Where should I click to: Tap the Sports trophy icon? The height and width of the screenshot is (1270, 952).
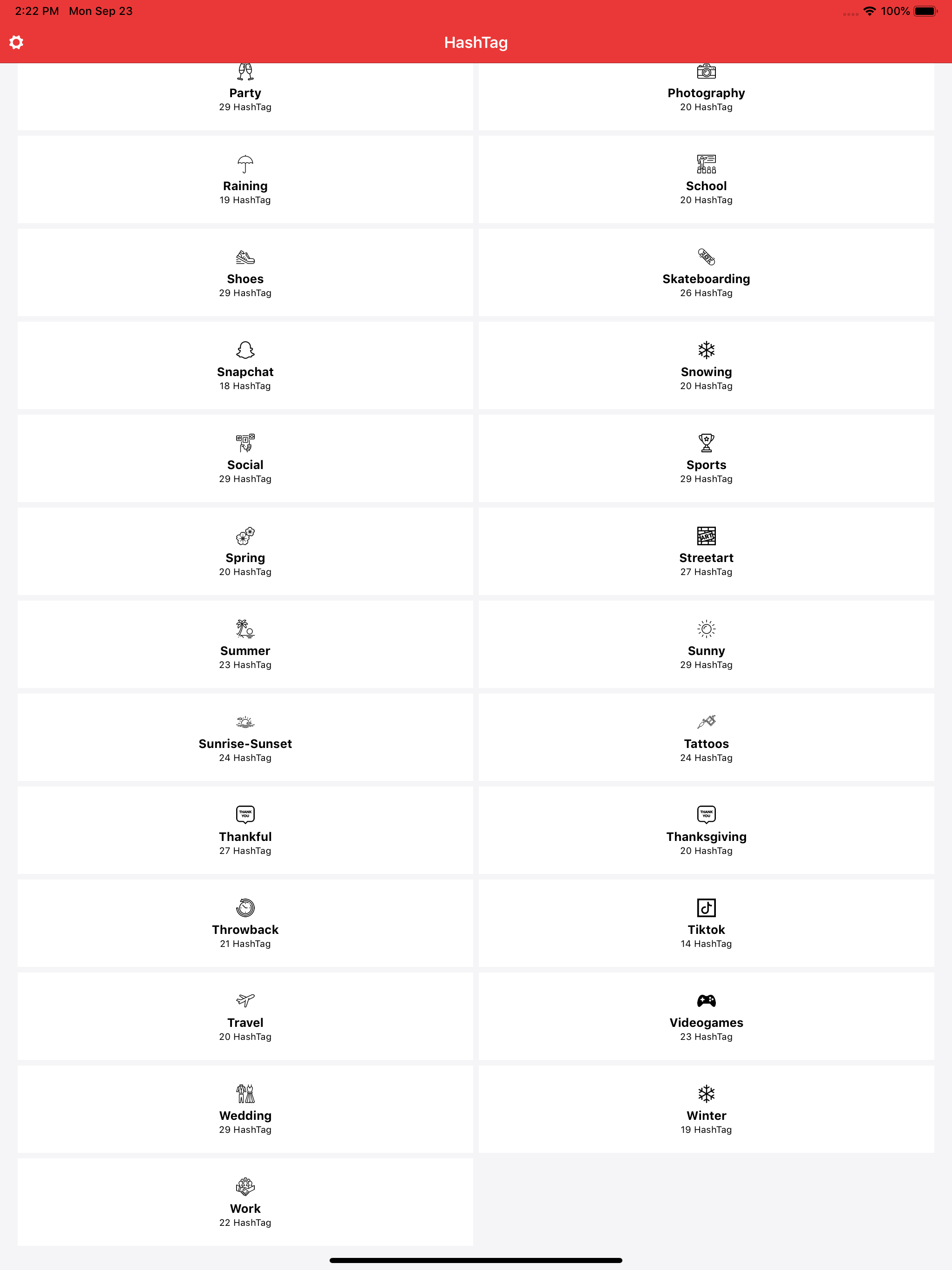click(705, 443)
